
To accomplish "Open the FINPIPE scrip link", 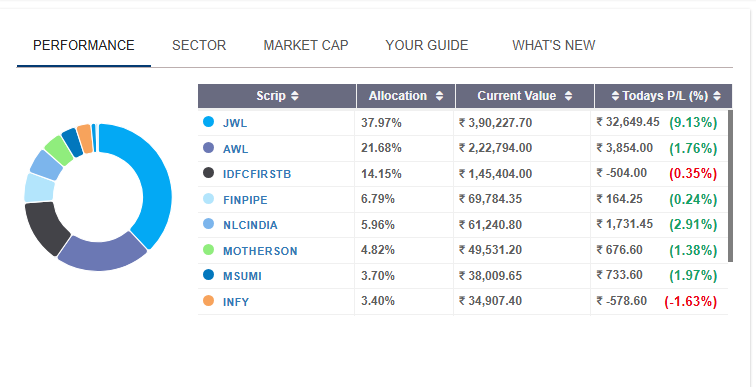I will point(245,200).
